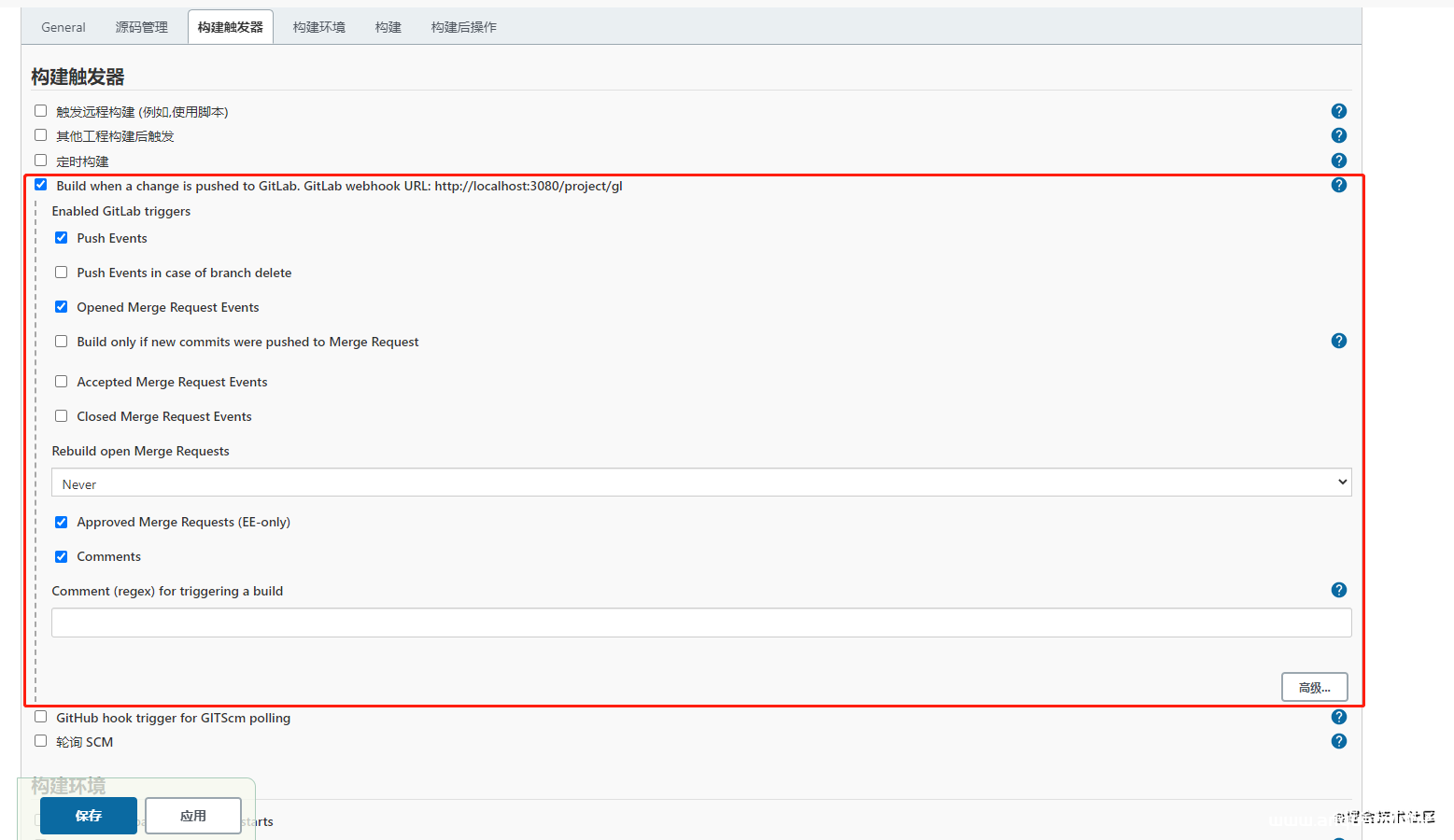Viewport: 1454px width, 840px height.
Task: Open help for 轮询 SCM option
Action: coord(1339,741)
